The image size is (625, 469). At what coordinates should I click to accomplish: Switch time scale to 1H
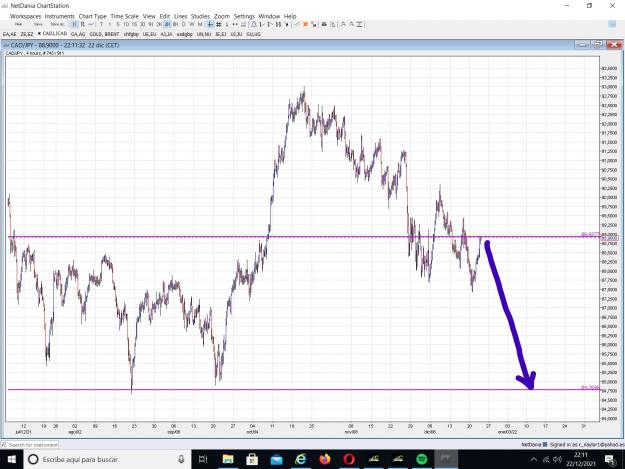tap(151, 24)
